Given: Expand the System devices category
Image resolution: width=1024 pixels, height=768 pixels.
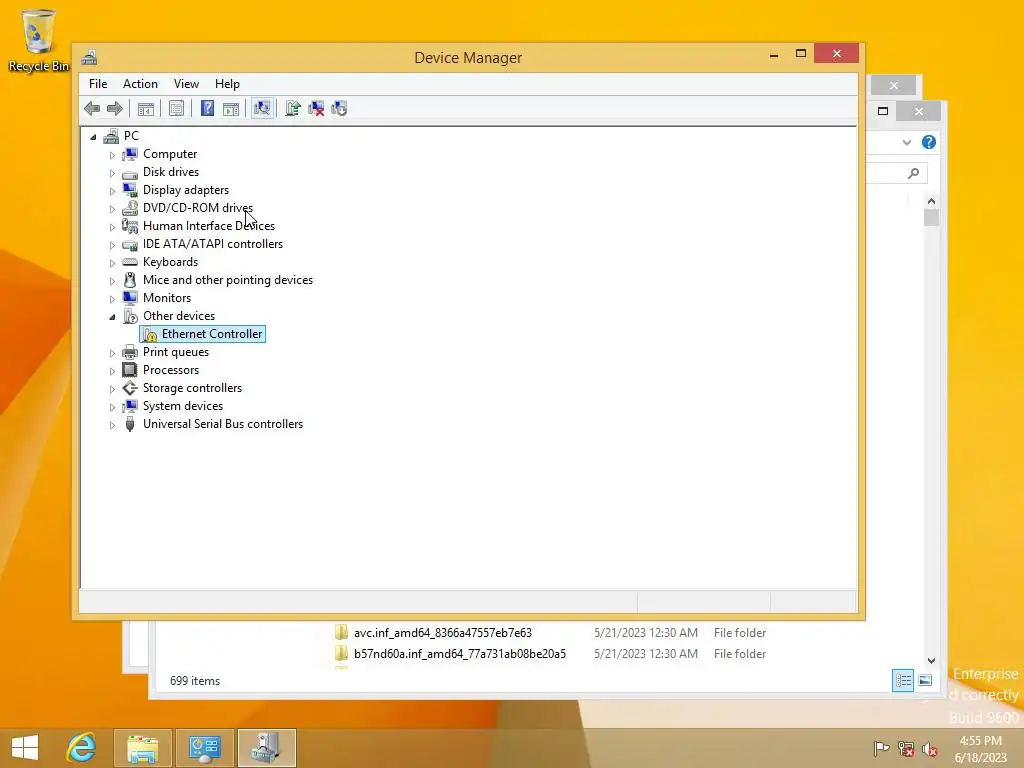Looking at the screenshot, I should (x=112, y=407).
